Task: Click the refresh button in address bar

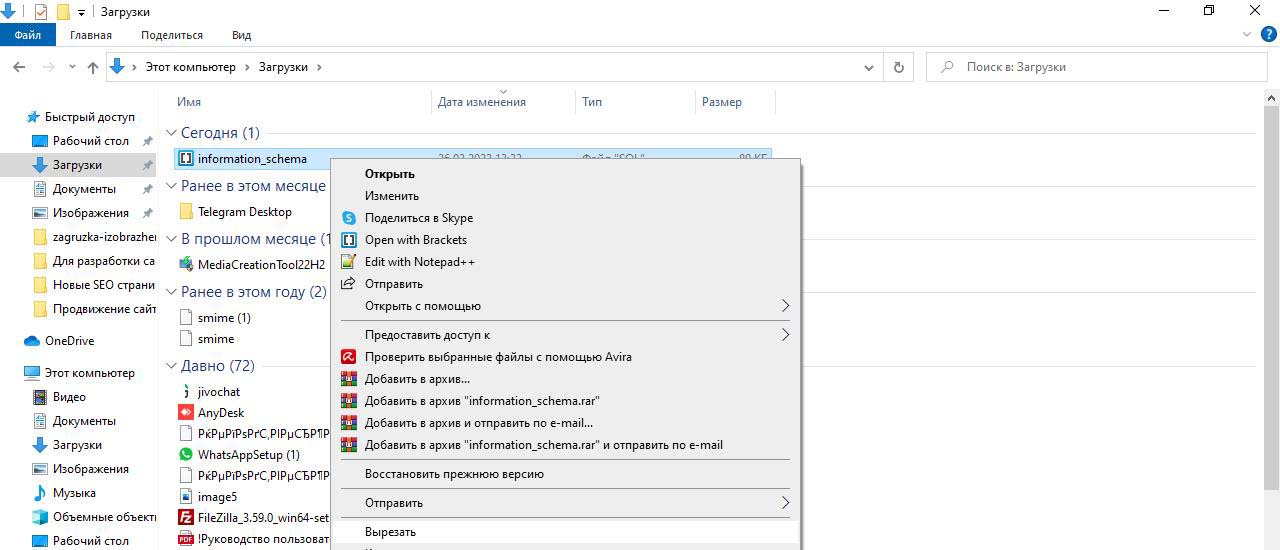Action: click(898, 67)
